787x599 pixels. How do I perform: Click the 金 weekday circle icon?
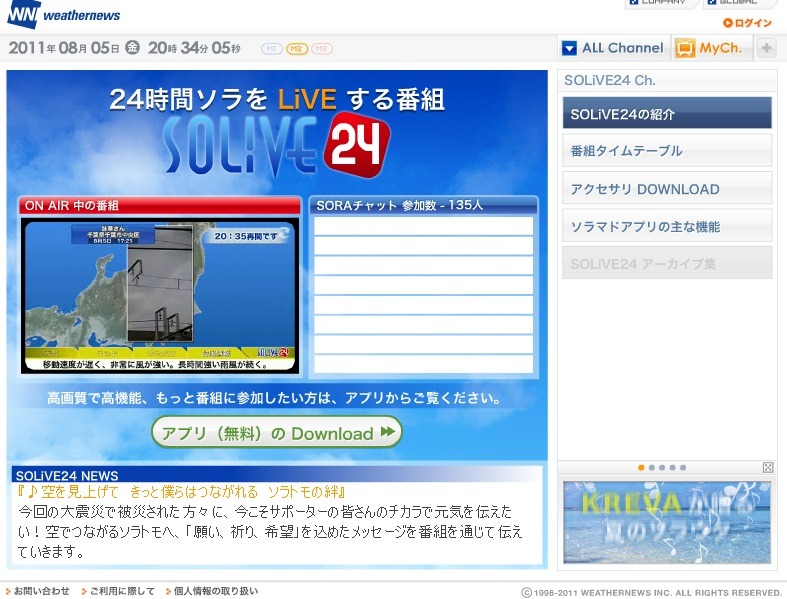(x=132, y=47)
